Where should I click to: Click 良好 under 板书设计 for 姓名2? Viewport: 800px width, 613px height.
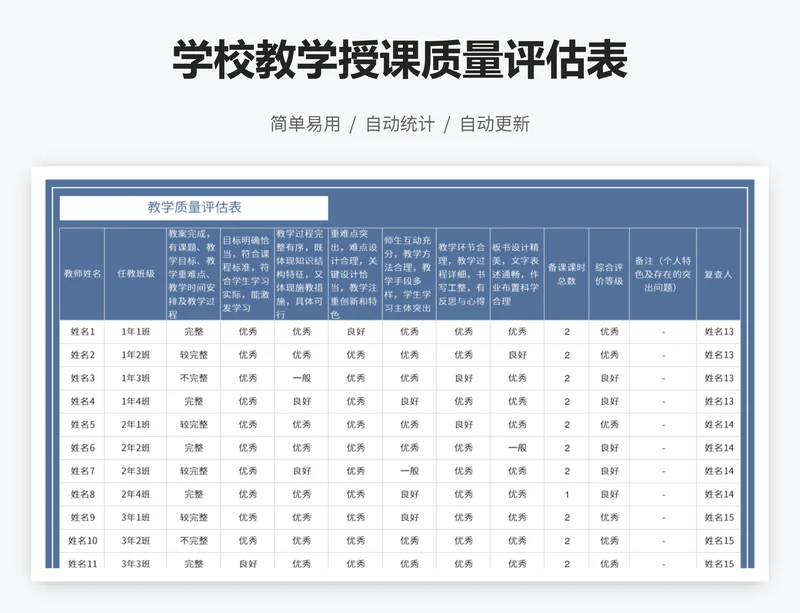(517, 355)
